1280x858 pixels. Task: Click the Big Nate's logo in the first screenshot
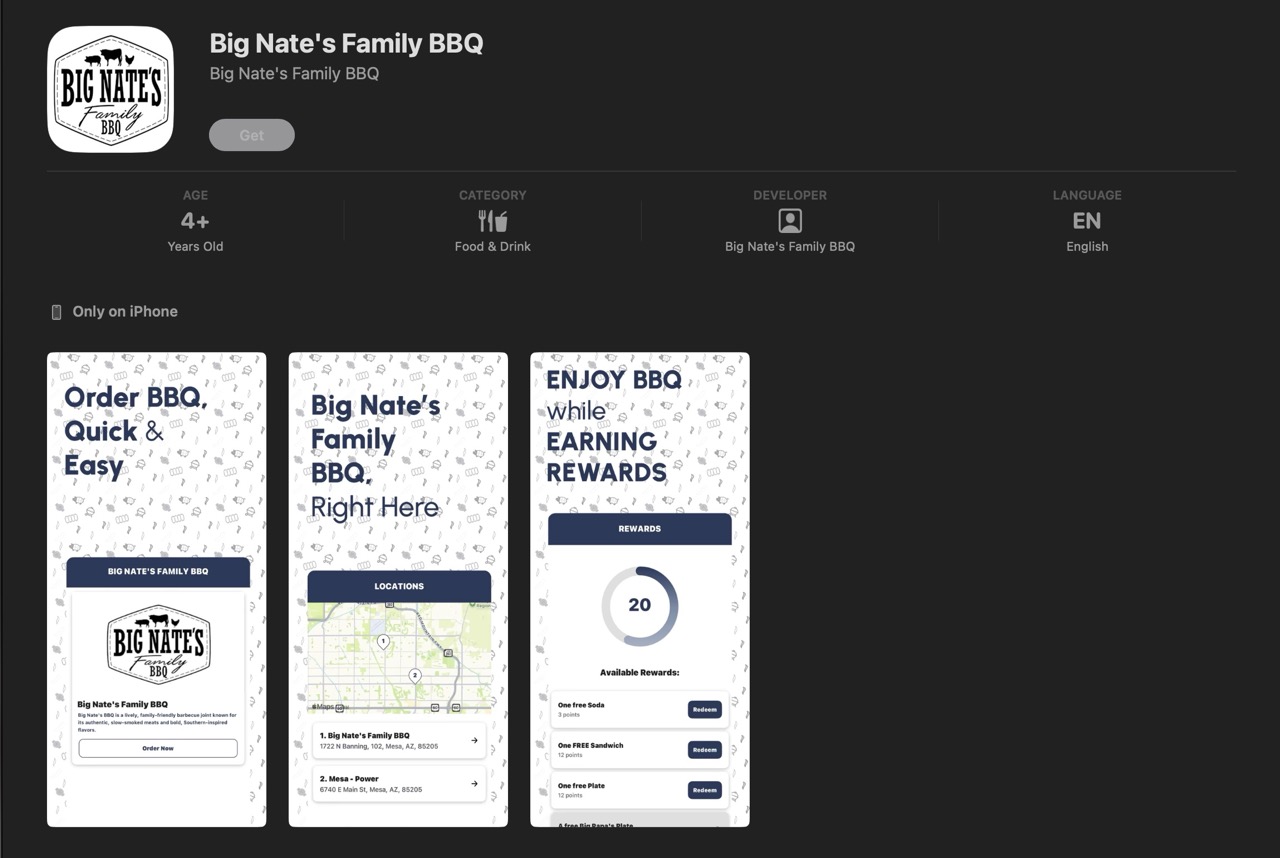[x=158, y=645]
